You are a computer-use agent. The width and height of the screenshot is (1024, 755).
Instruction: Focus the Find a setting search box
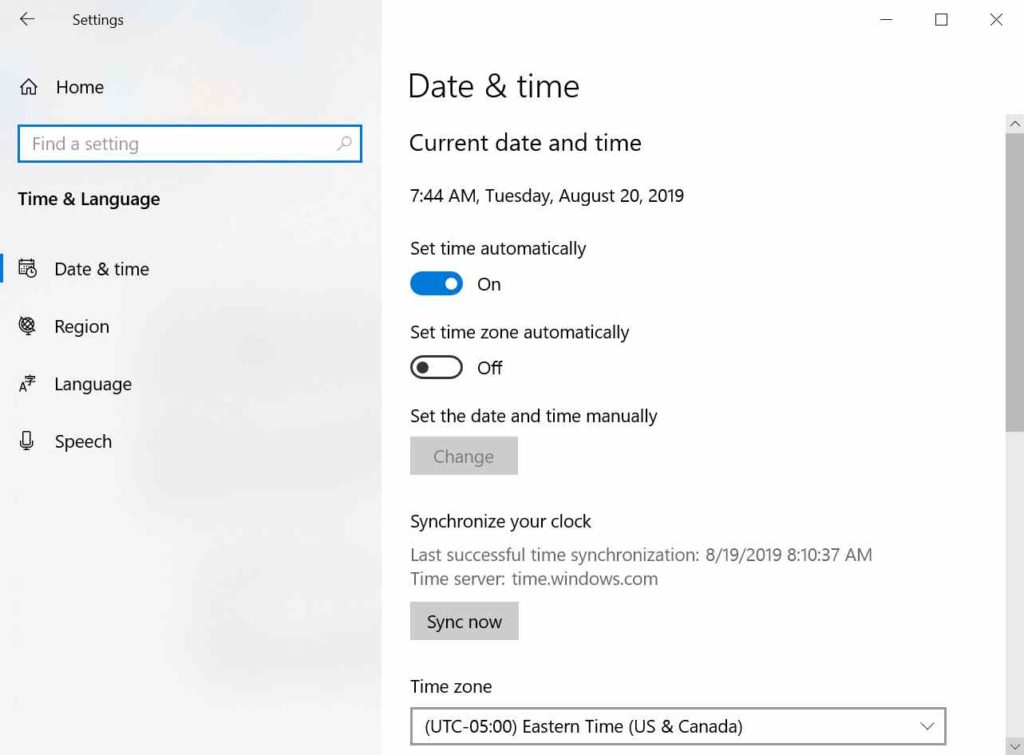pos(189,144)
